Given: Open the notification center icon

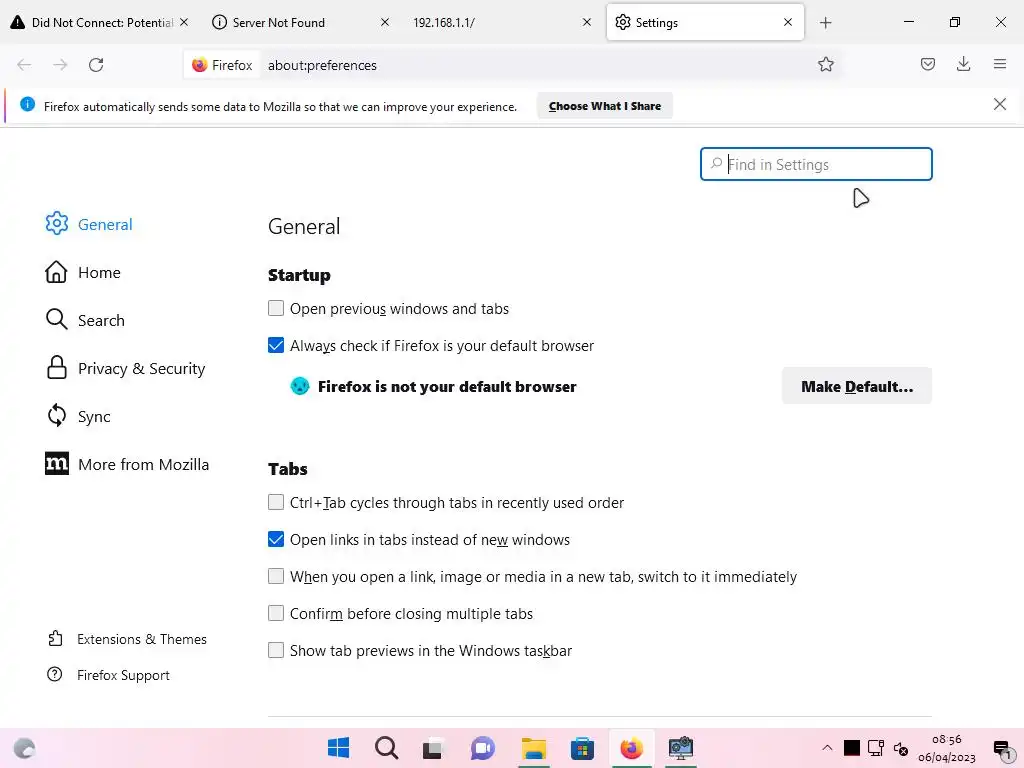Looking at the screenshot, I should [1001, 749].
